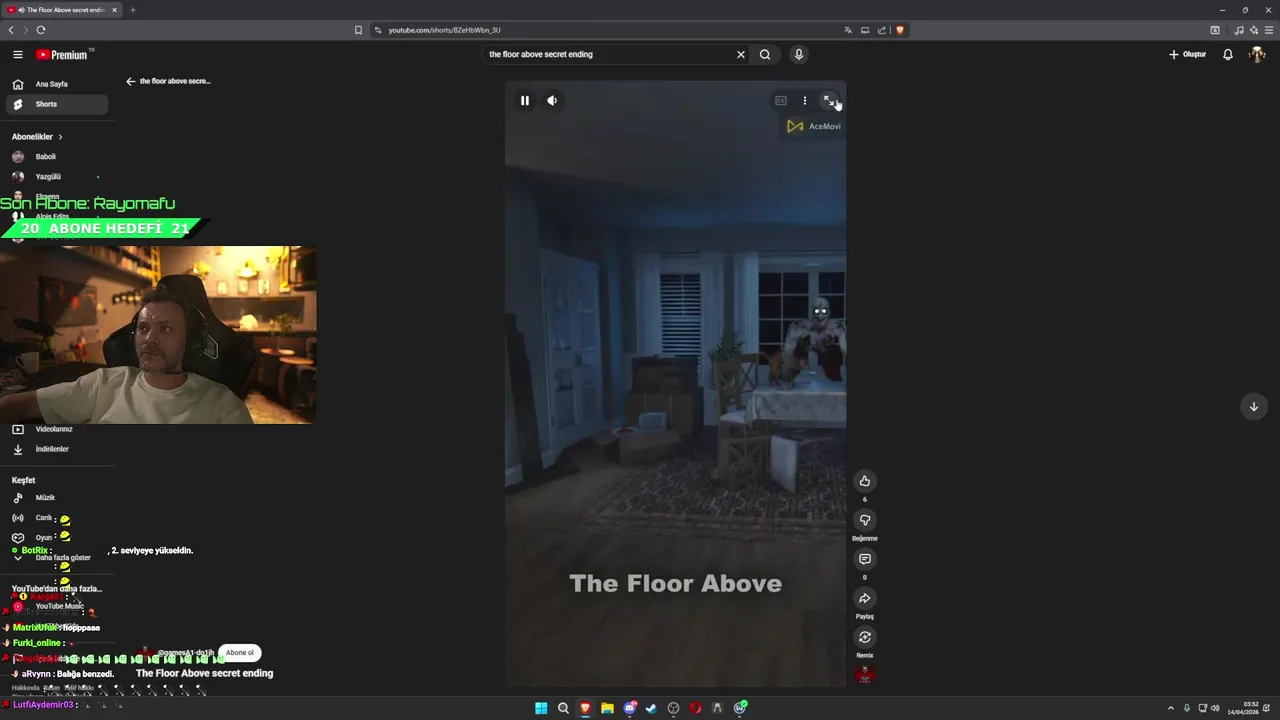The height and width of the screenshot is (720, 1280).
Task: Expand Abonelikler subscriptions section
Action: point(38,137)
